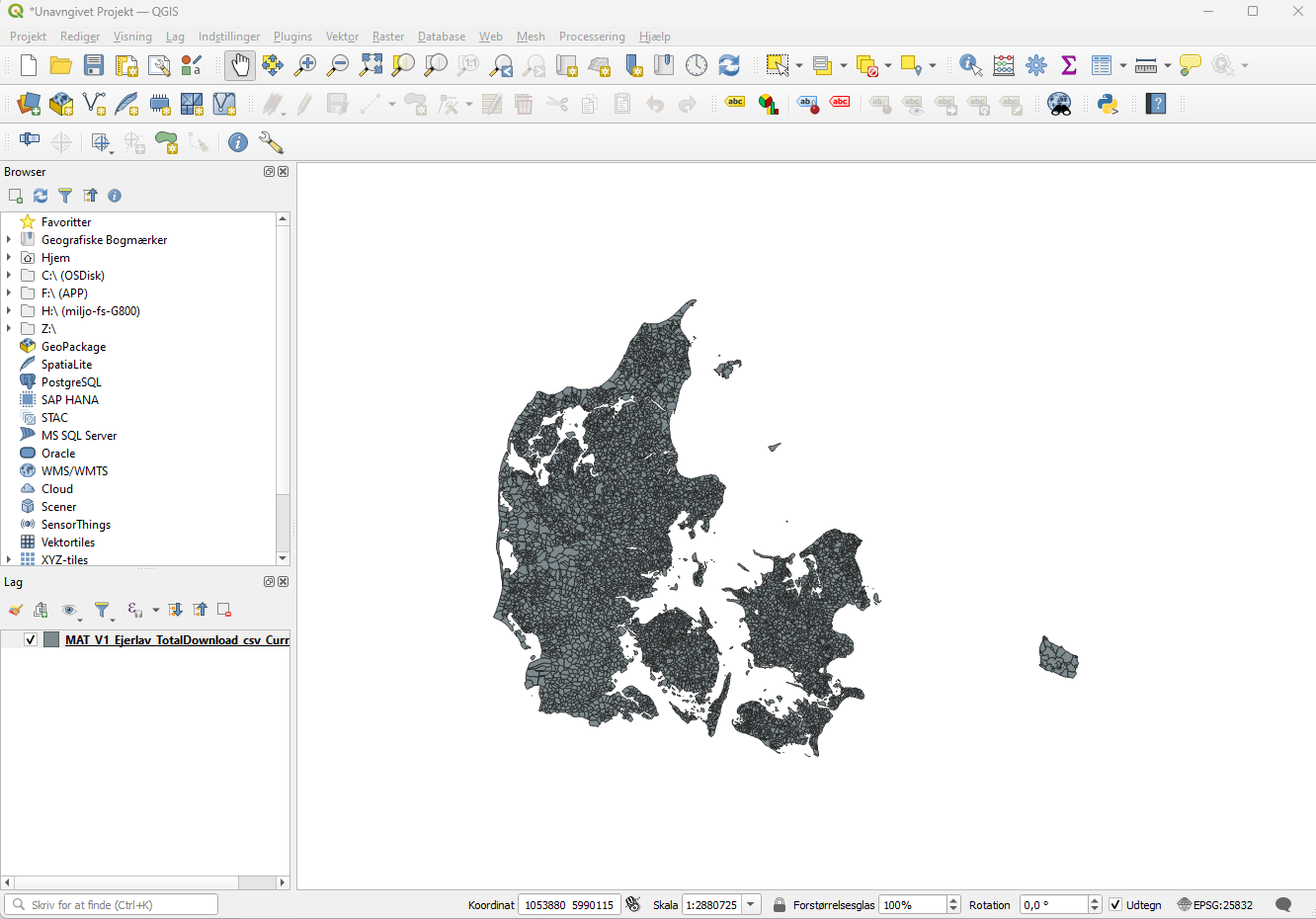Toggle the scale lock padlock icon
The height and width of the screenshot is (919, 1316).
point(780,904)
